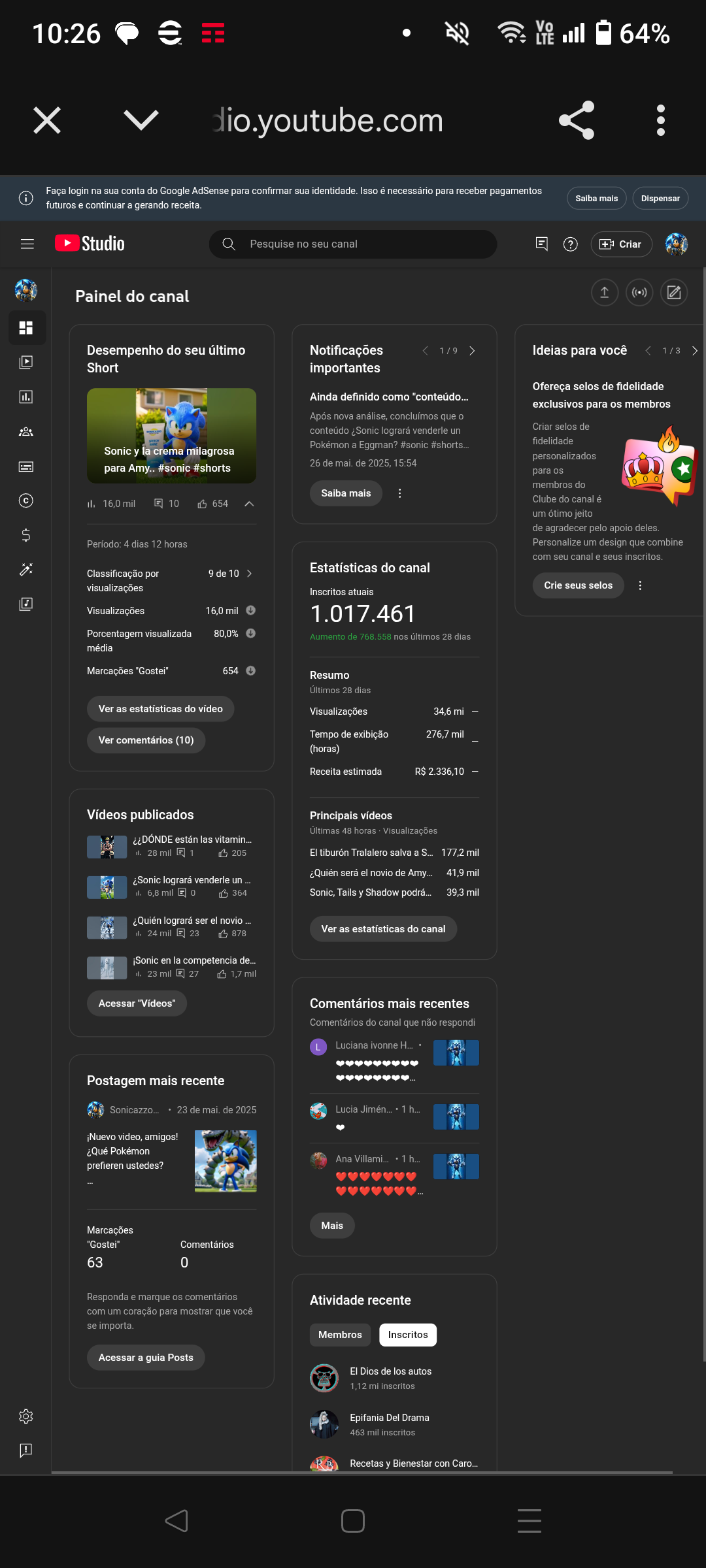Open the Copyright sidebar icon

pyautogui.click(x=26, y=500)
